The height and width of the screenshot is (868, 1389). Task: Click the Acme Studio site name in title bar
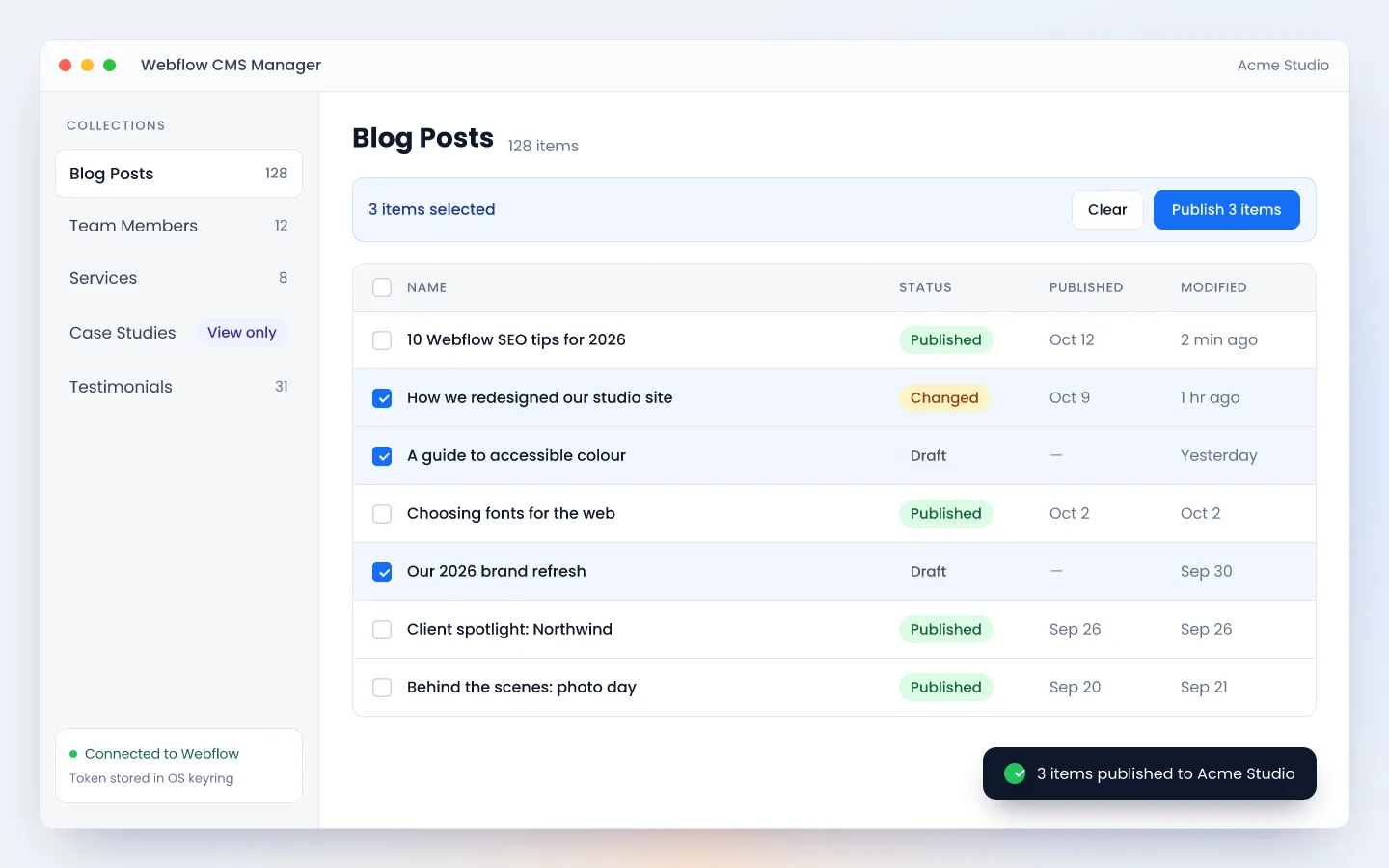pyautogui.click(x=1283, y=66)
